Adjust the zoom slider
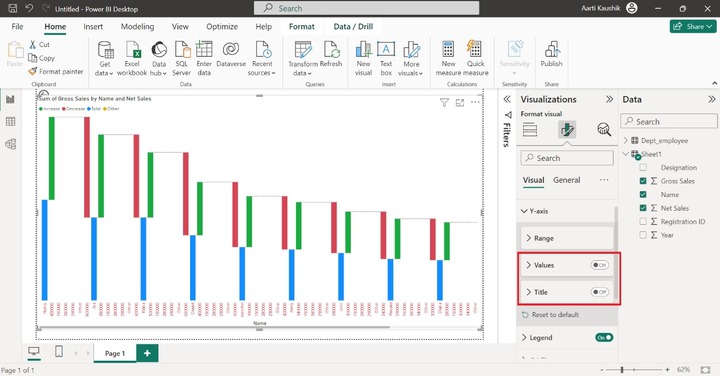 click(x=622, y=370)
